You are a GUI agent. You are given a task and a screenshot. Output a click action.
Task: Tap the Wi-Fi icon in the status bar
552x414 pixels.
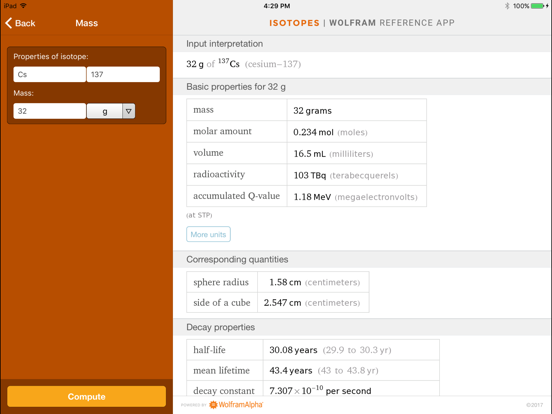click(23, 6)
